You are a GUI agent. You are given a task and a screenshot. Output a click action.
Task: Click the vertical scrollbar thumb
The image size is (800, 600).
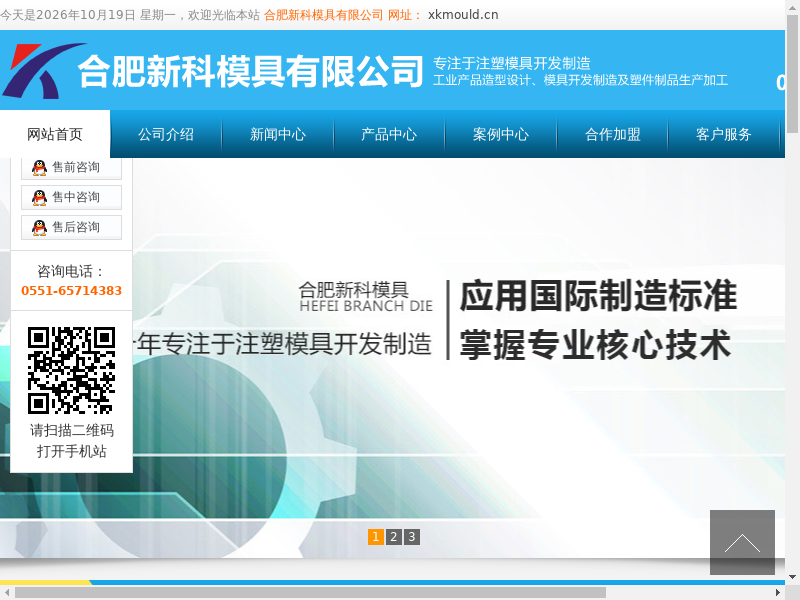792,74
